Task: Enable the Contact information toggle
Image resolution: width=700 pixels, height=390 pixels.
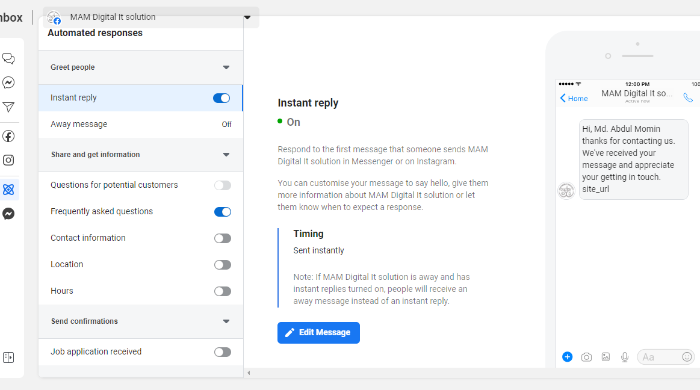Action: (x=222, y=238)
